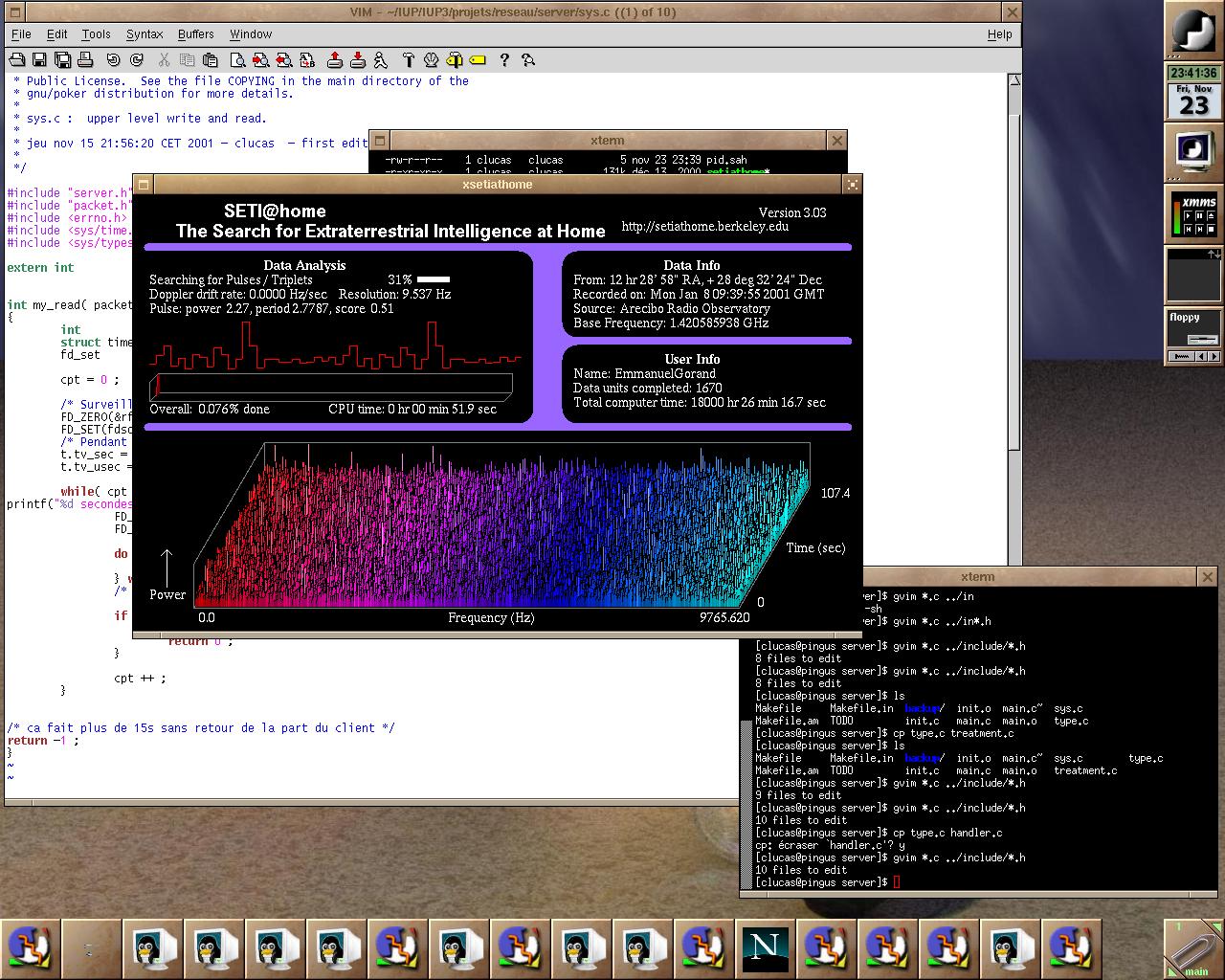Click the 31% pulse search progress bar

[x=434, y=279]
